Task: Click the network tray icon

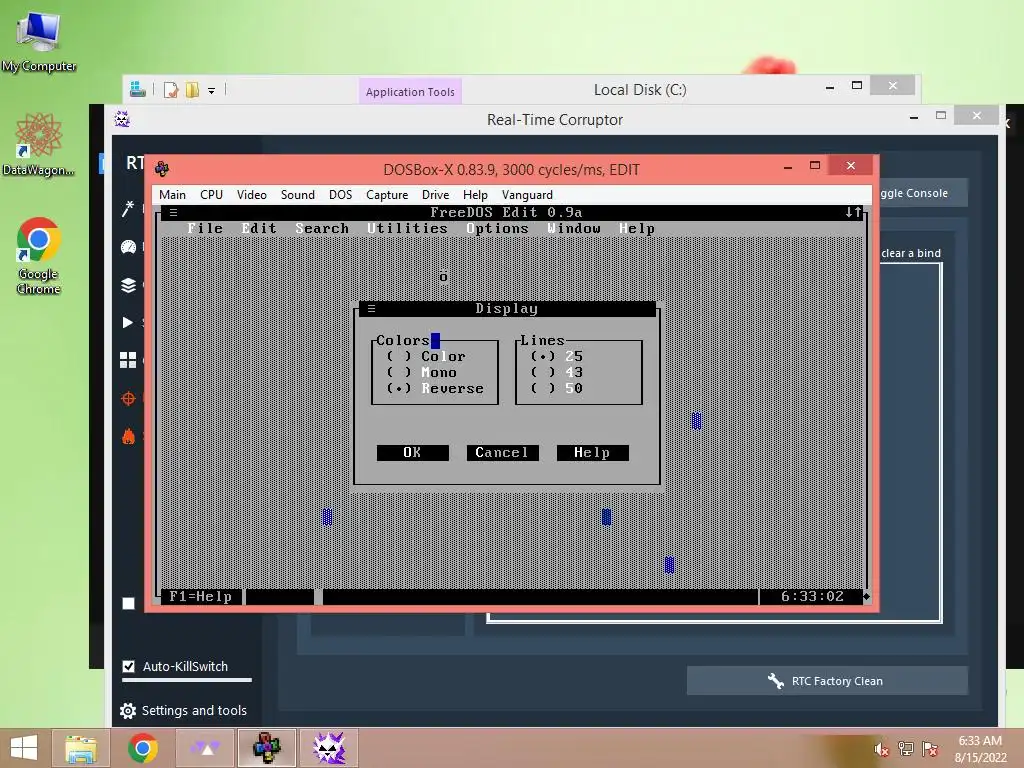Action: [x=906, y=749]
